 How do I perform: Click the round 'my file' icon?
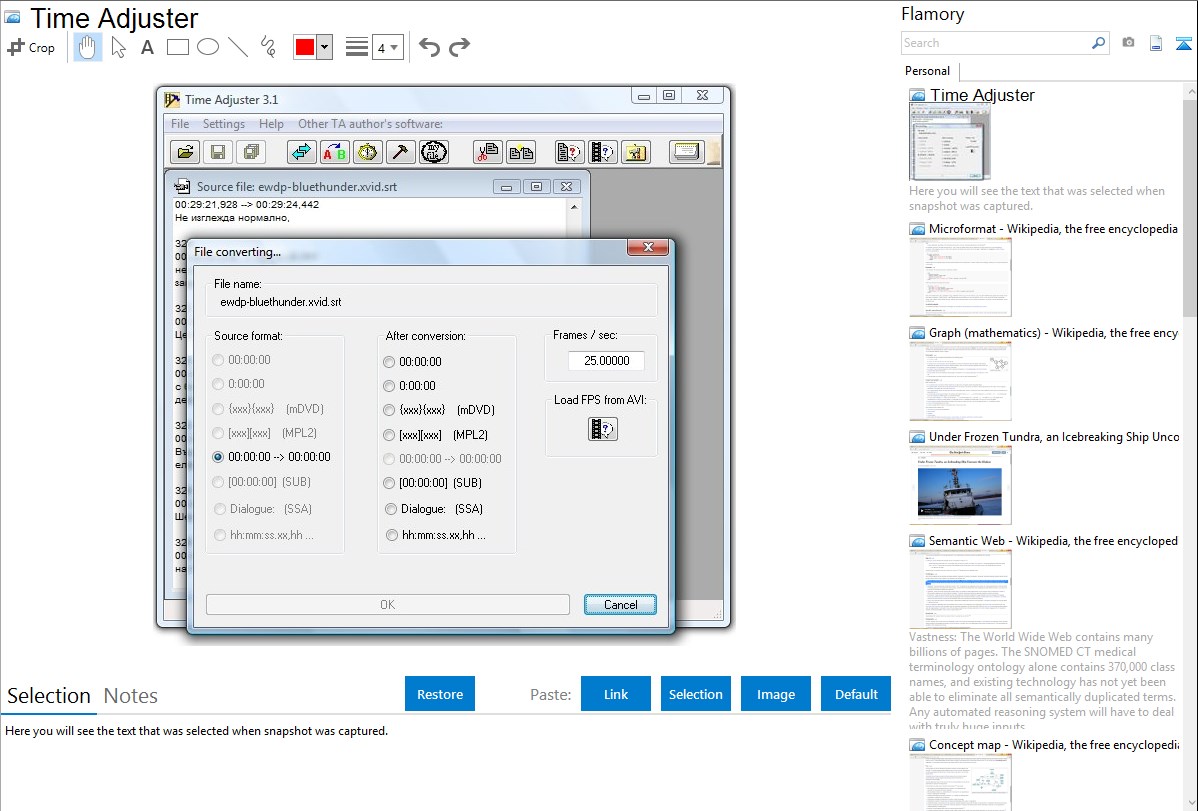pyautogui.click(x=433, y=152)
